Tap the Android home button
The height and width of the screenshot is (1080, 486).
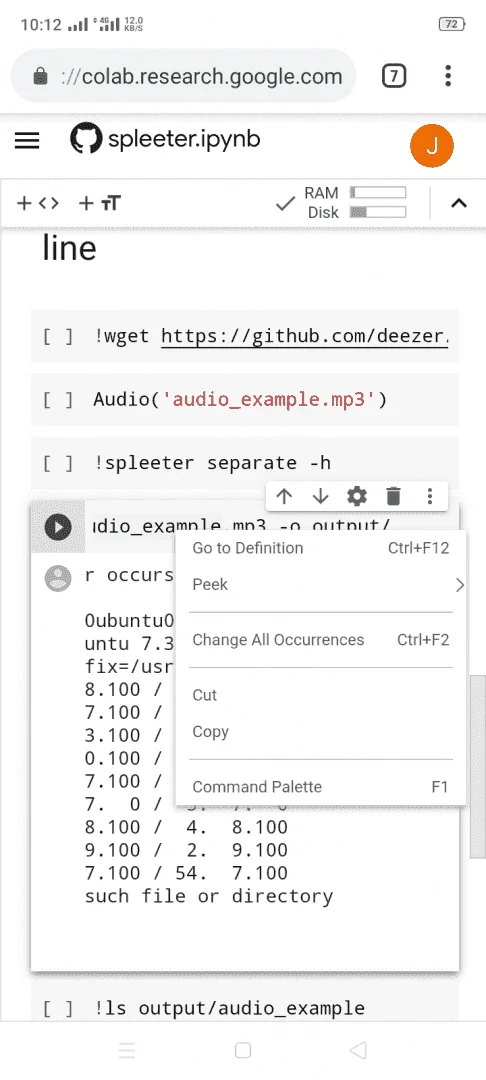(x=242, y=1050)
